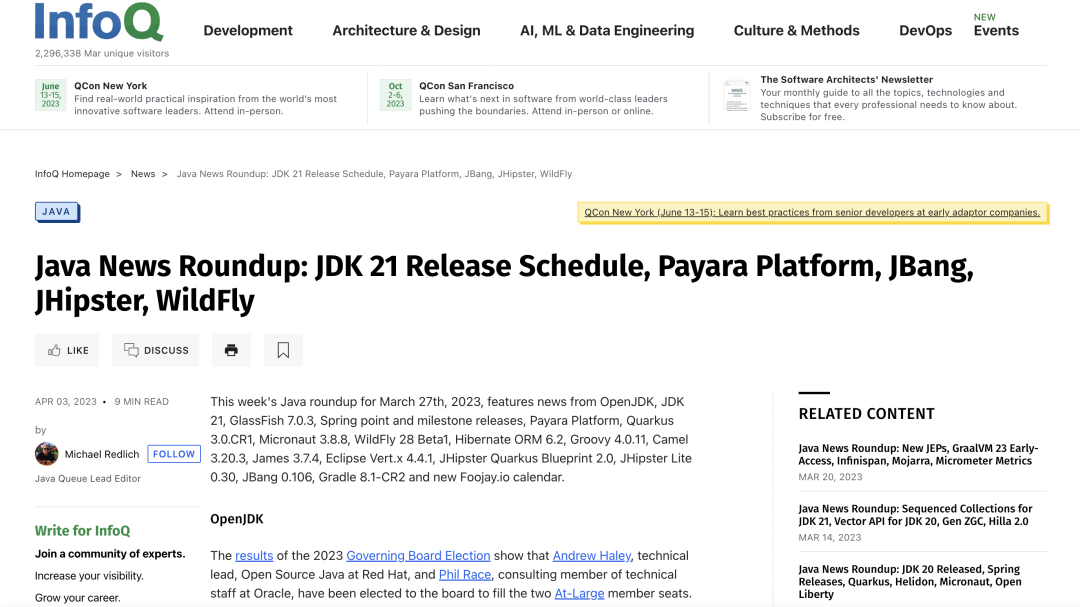Viewport: 1080px width, 607px height.
Task: Click the 'MAR 14, 2023' date text
Action: pos(830,537)
